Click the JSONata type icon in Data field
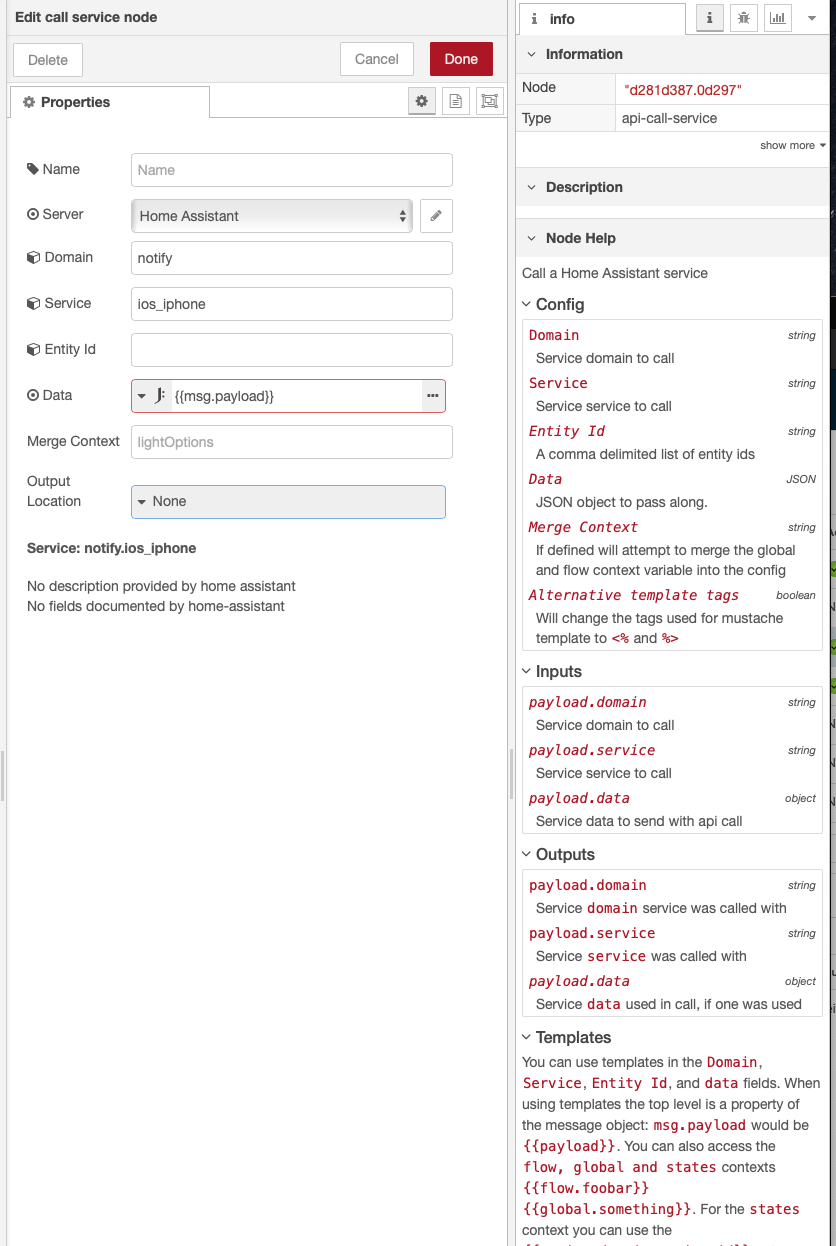The height and width of the screenshot is (1246, 836). (x=158, y=395)
